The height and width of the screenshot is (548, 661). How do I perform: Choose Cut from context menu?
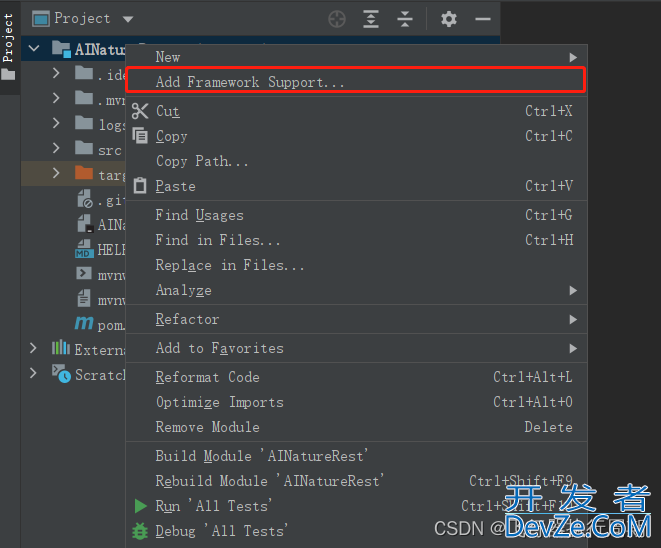[x=356, y=111]
